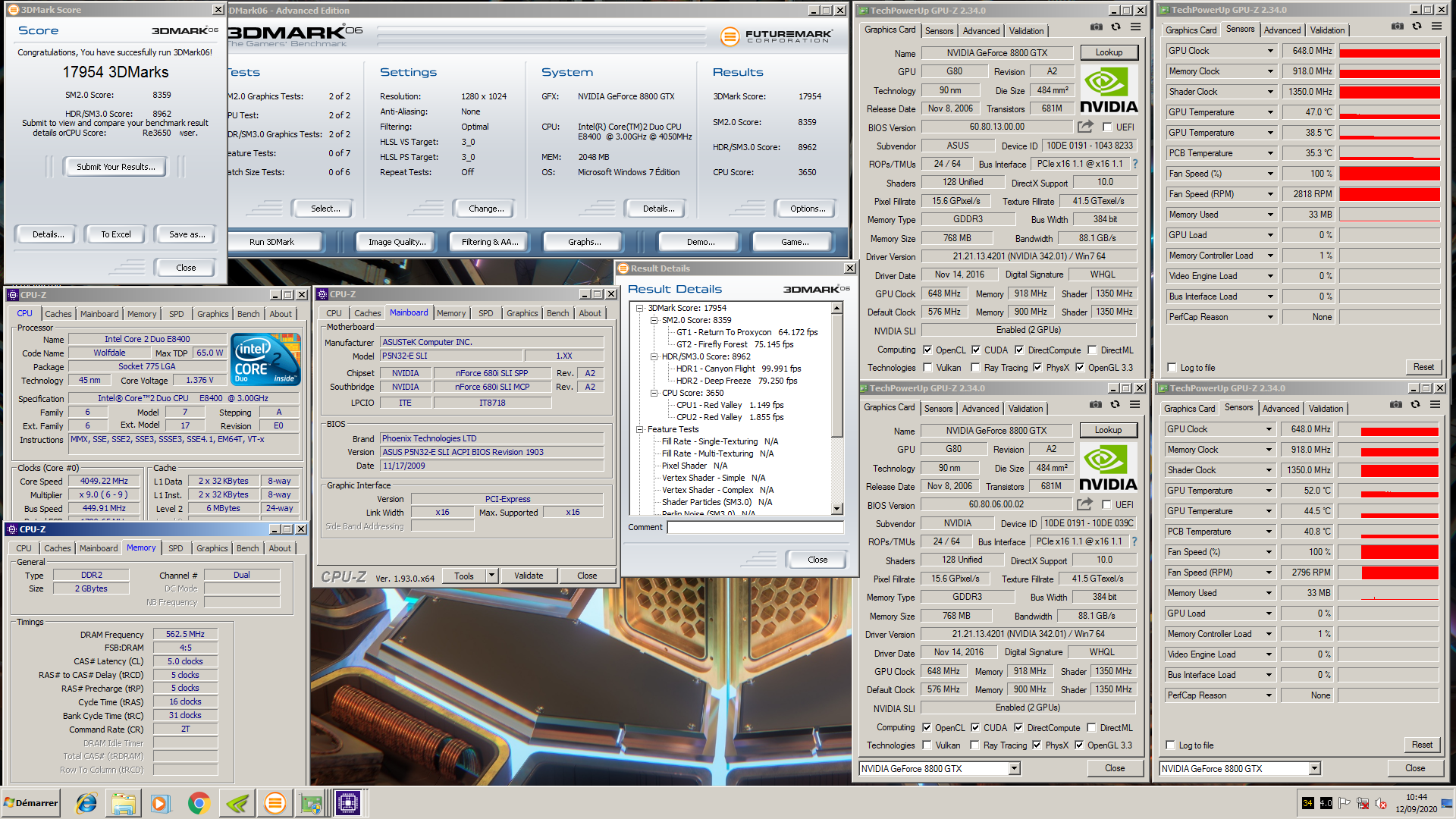Image resolution: width=1456 pixels, height=819 pixels.
Task: Open Validation tab in NVIDIA-subvendor GPU-Z window
Action: 1025,409
